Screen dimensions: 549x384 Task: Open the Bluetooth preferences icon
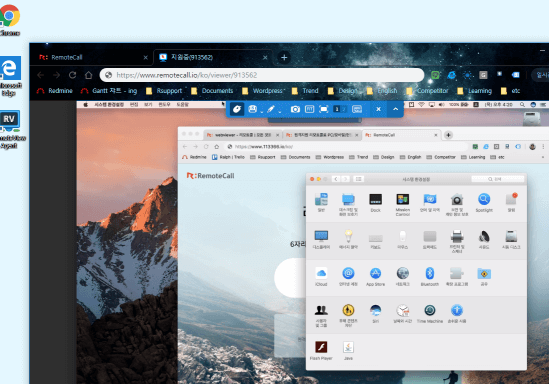430,277
